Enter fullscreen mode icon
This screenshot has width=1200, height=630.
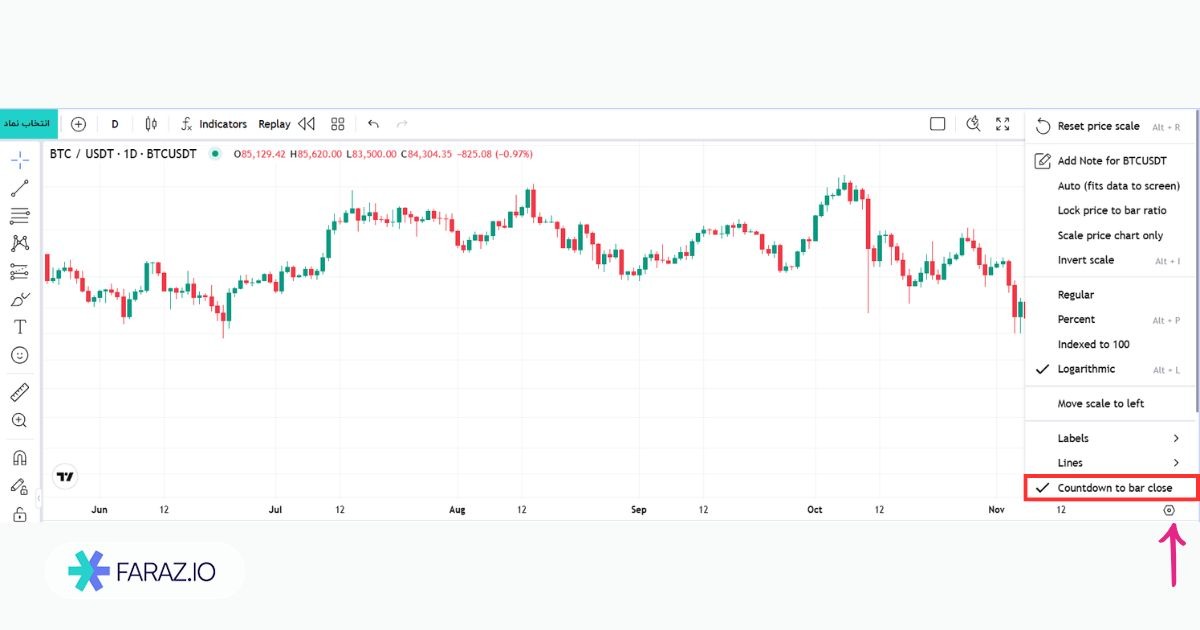pyautogui.click(x=1003, y=124)
